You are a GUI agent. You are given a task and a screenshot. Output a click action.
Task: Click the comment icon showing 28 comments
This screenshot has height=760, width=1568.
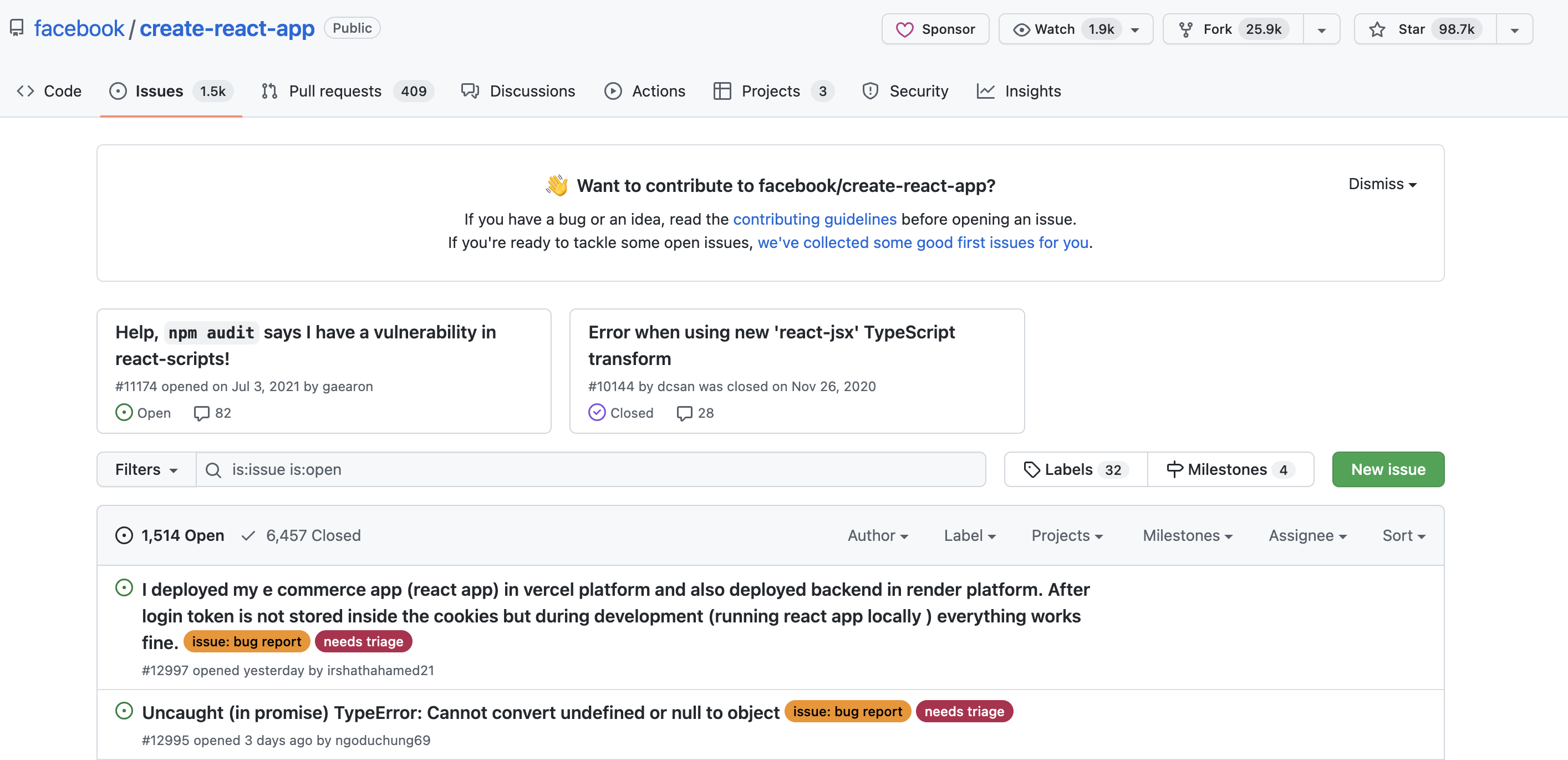(x=684, y=413)
